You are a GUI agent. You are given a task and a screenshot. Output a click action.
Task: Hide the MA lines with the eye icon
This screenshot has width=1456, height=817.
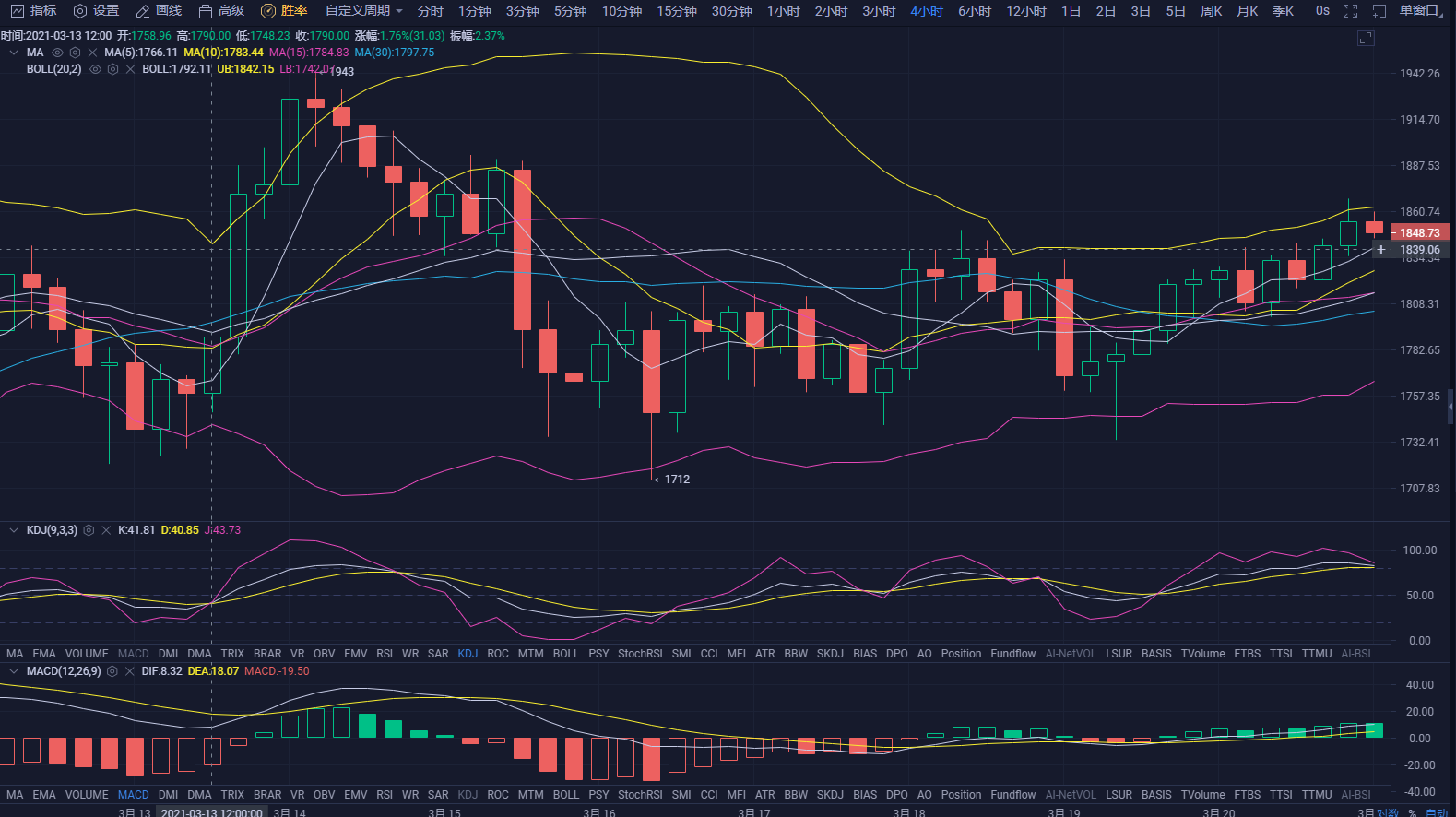click(57, 53)
